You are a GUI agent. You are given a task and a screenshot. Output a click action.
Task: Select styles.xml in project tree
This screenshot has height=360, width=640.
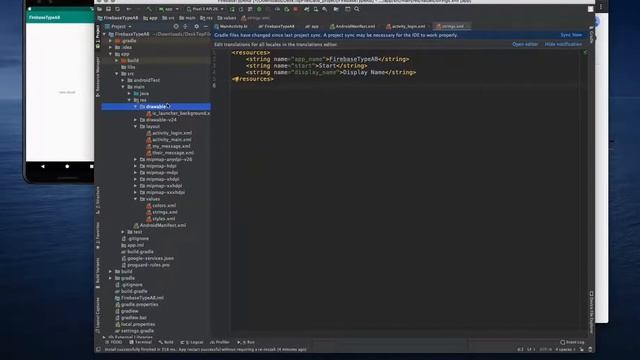pos(164,219)
